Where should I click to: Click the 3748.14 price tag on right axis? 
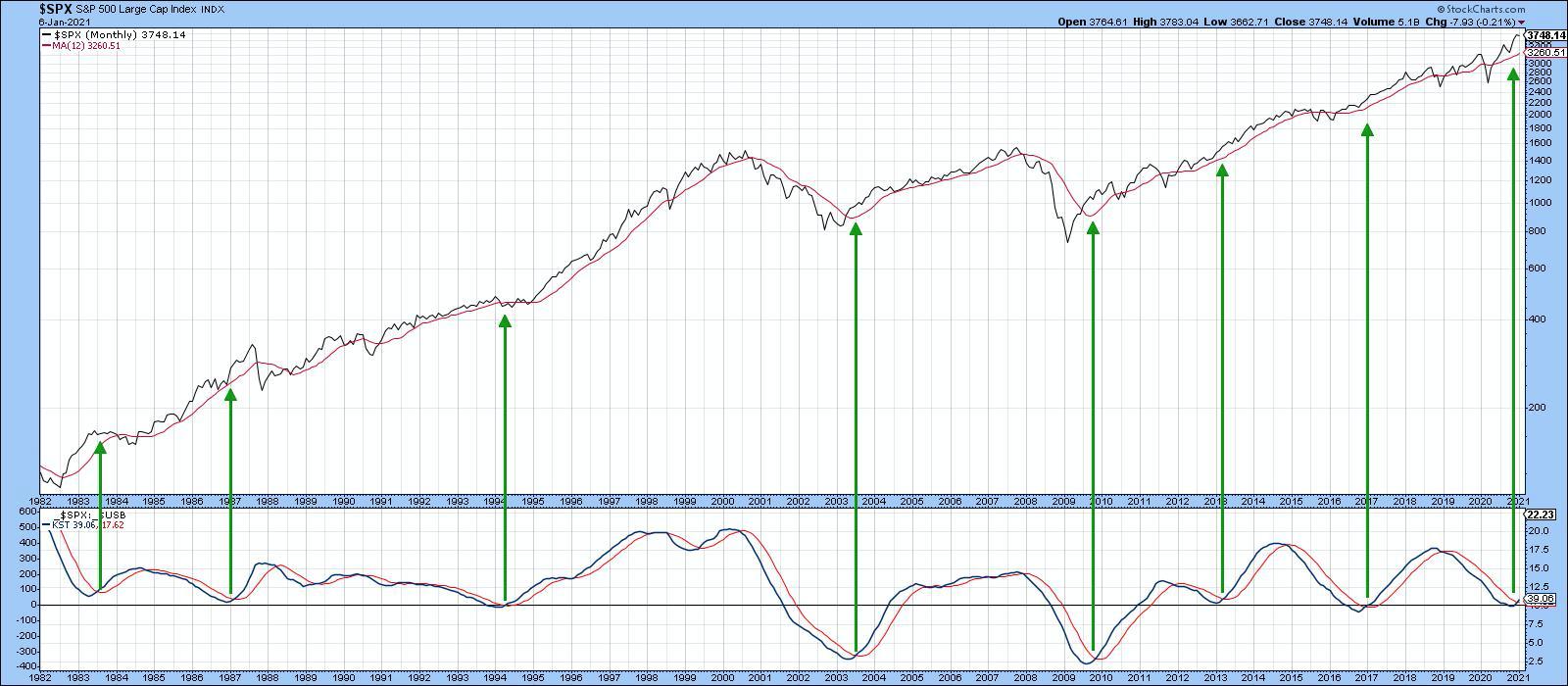pos(1545,35)
